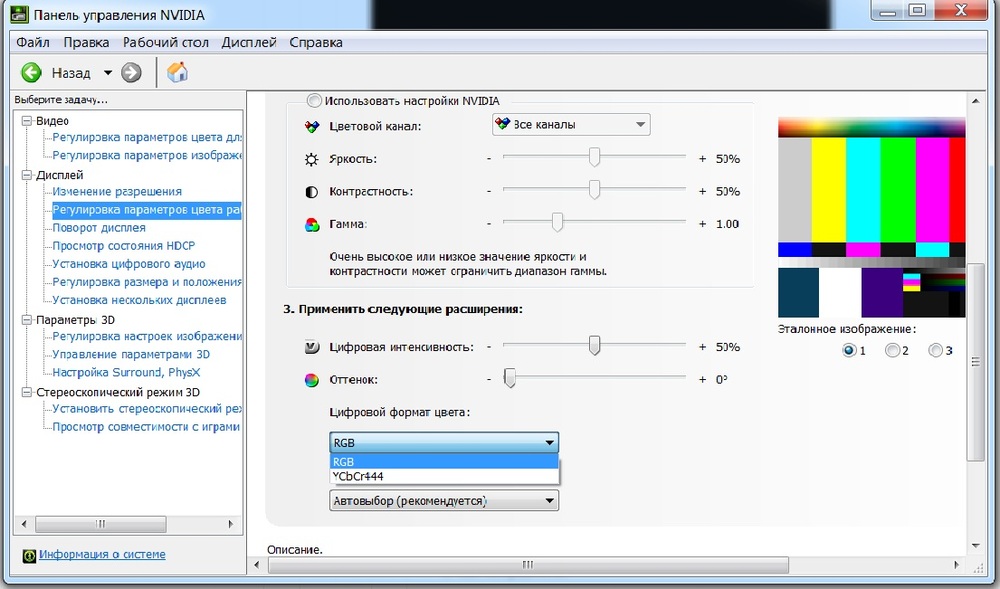Open Регулировка размера и положения task
Screen dimensions: 1000x589
point(147,282)
